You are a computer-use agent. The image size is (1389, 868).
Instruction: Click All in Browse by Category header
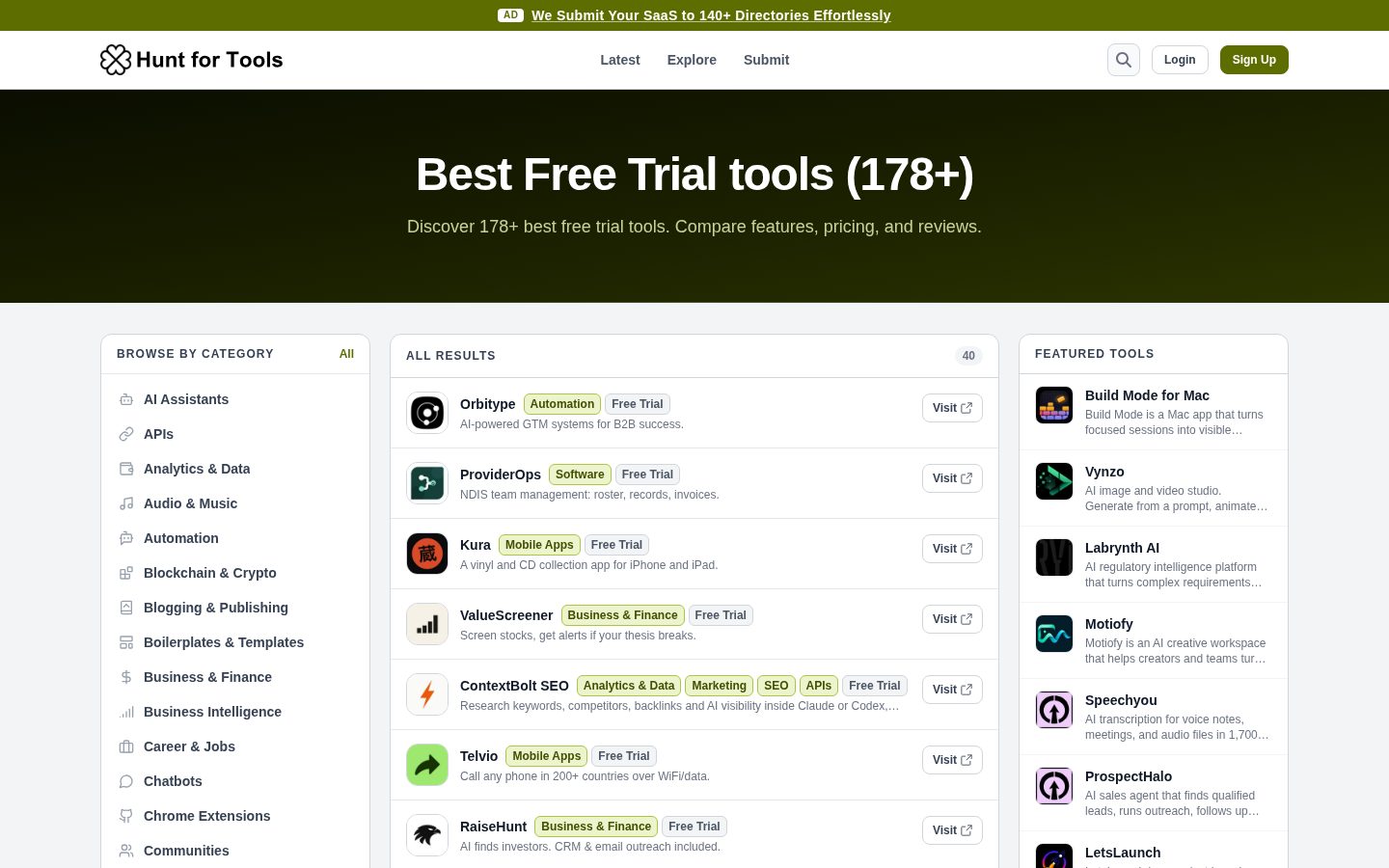346,354
